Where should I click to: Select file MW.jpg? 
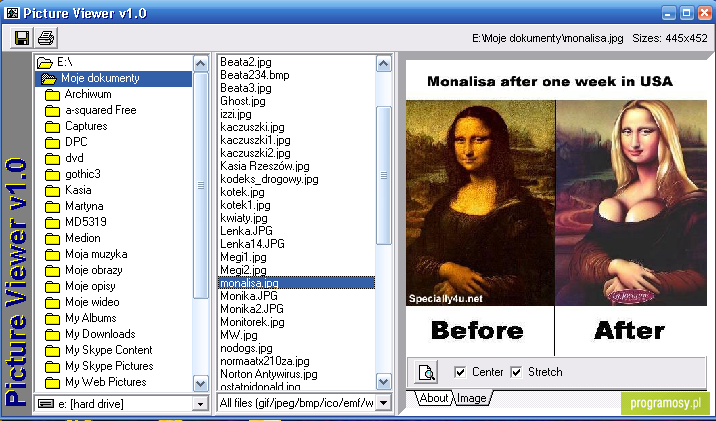[238, 335]
